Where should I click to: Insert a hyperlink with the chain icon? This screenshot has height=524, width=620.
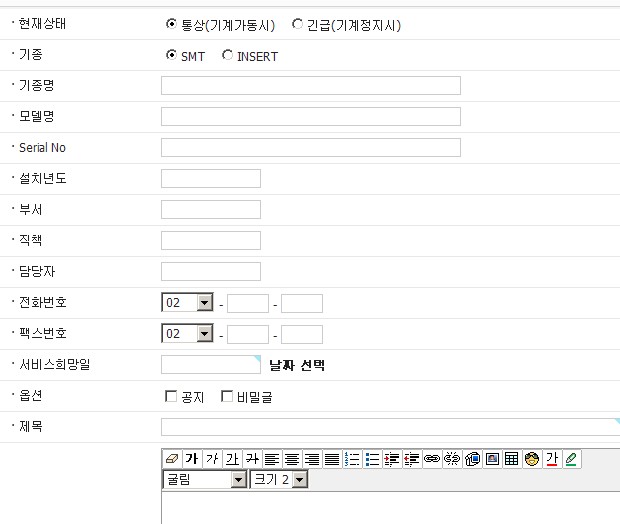point(432,459)
